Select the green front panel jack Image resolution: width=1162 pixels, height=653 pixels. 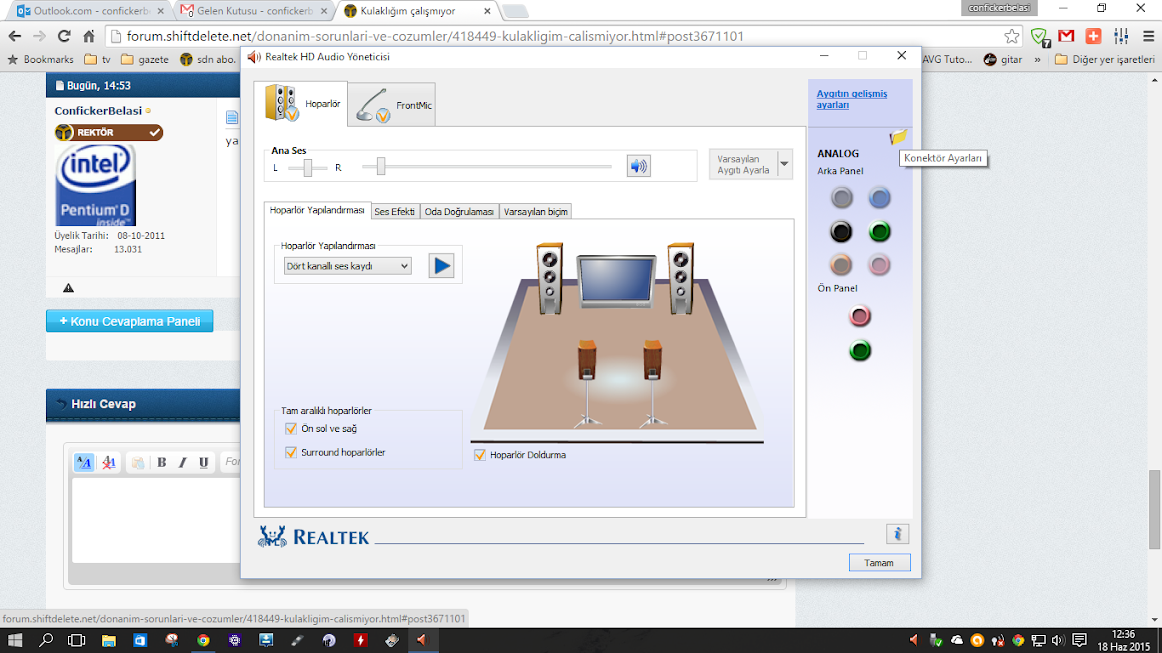tap(860, 350)
